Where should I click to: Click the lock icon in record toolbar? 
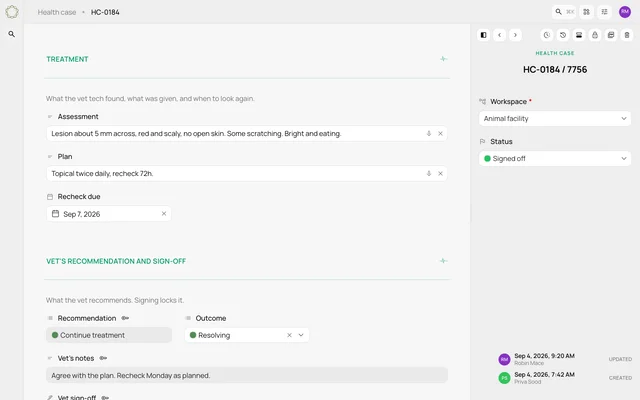tap(595, 35)
